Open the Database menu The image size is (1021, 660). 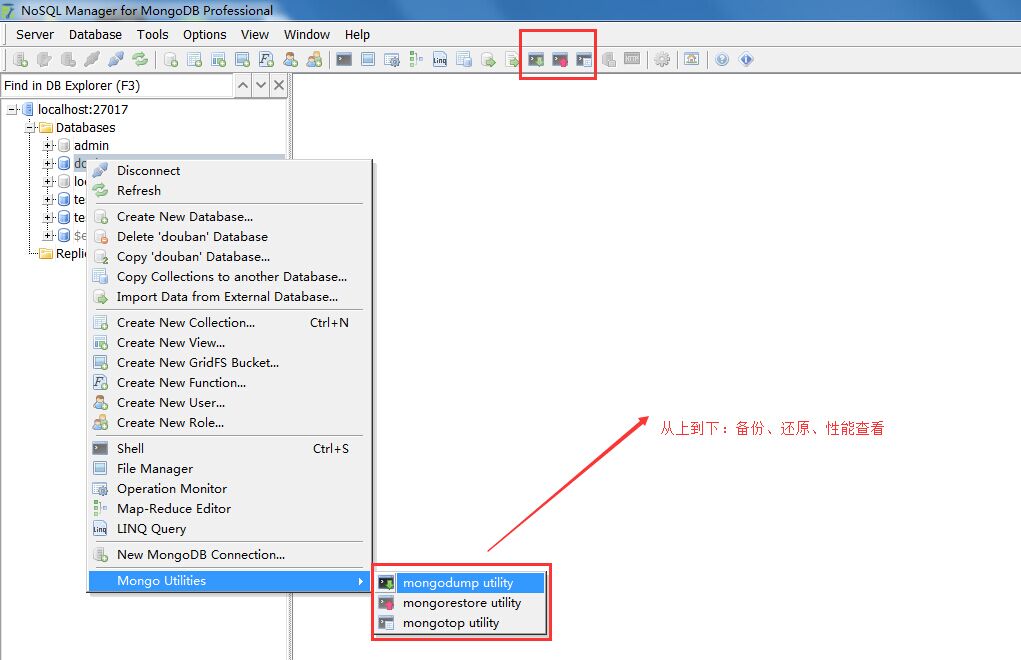pos(95,34)
